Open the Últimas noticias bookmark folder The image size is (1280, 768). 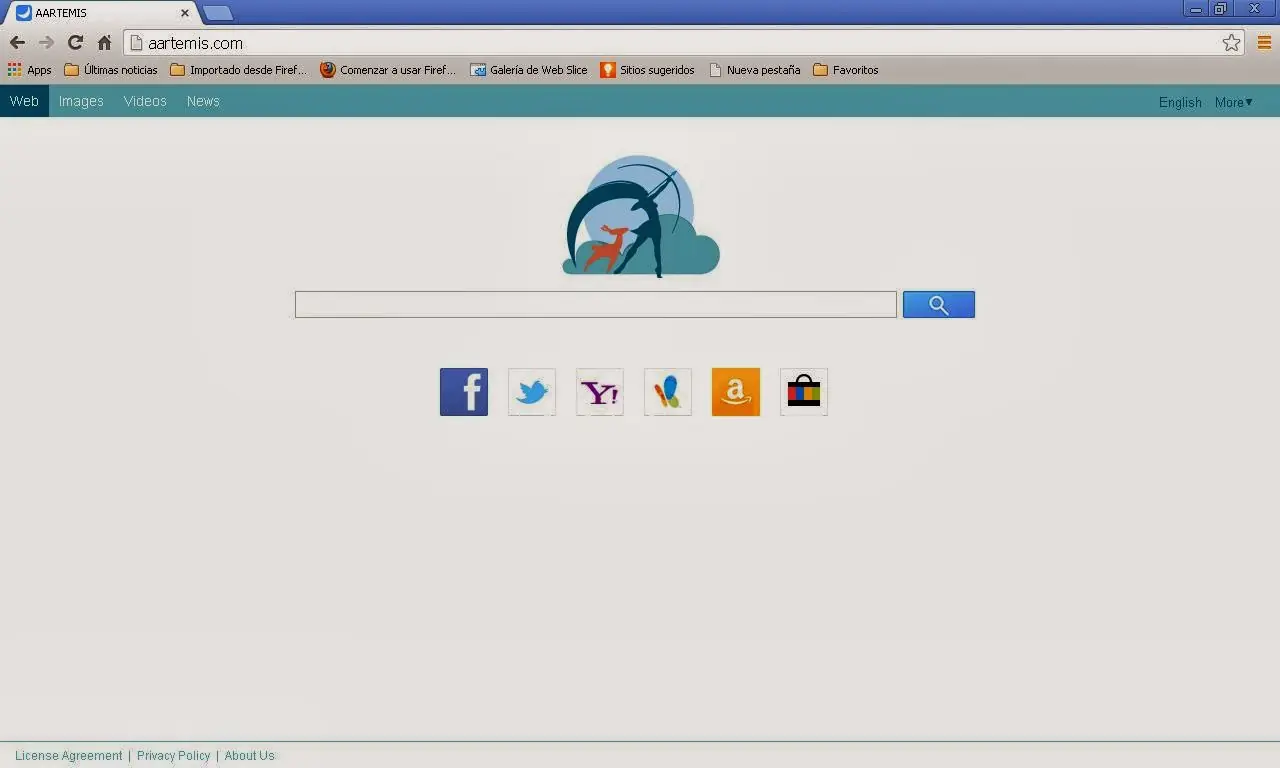111,70
